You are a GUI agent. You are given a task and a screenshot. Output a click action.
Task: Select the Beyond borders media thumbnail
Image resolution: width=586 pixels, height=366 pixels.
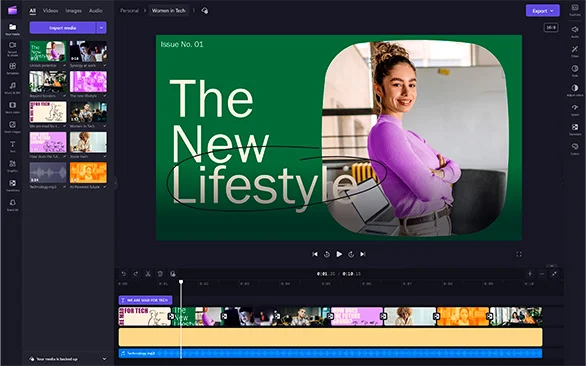point(48,81)
